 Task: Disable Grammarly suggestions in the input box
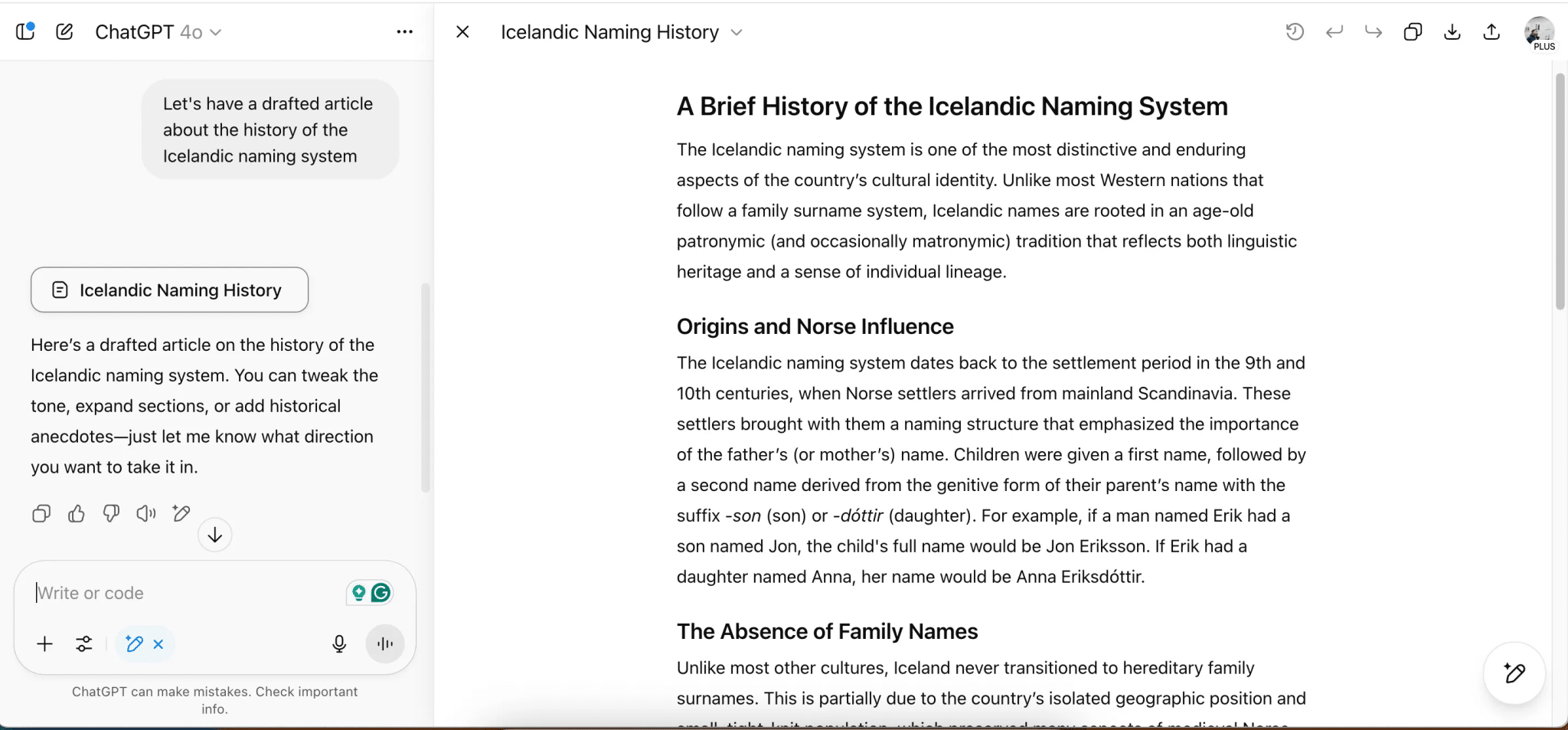coord(382,591)
